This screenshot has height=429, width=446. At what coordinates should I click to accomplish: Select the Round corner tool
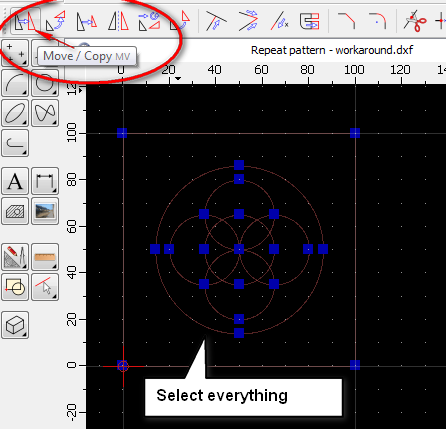point(377,21)
